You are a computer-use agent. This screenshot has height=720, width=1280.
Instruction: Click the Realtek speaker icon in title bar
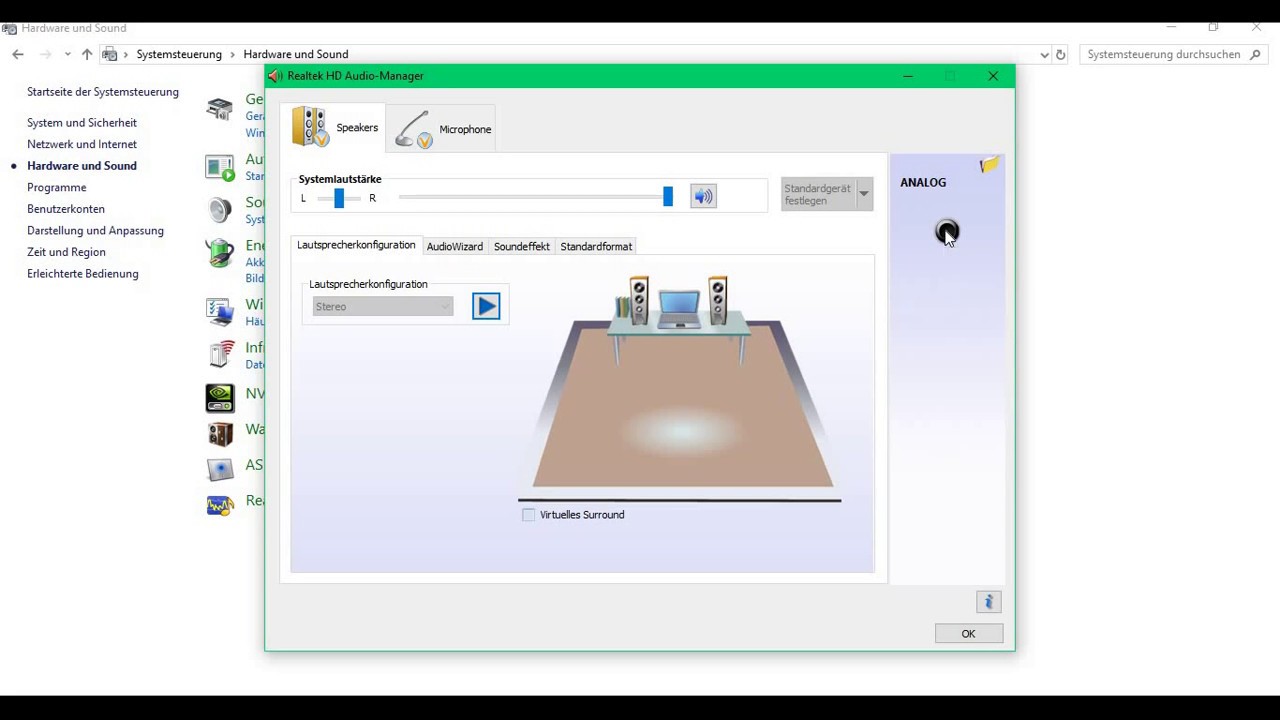pyautogui.click(x=275, y=76)
